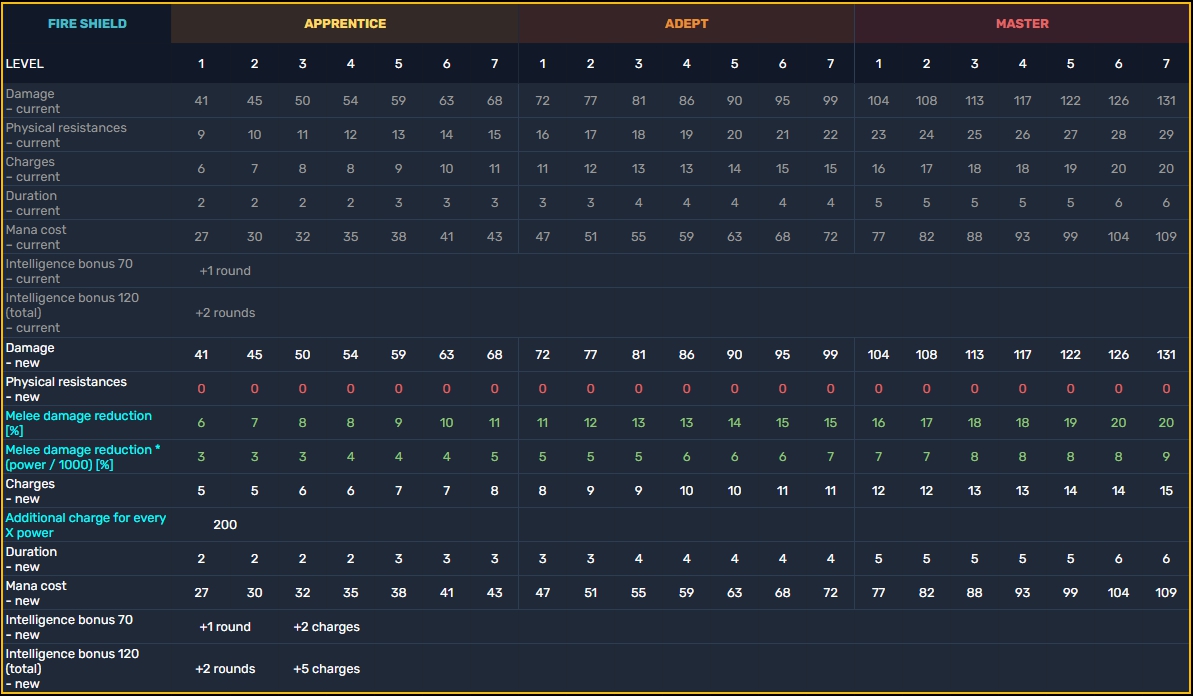Select level 1 header under Master
The height and width of the screenshot is (696, 1193).
click(879, 64)
